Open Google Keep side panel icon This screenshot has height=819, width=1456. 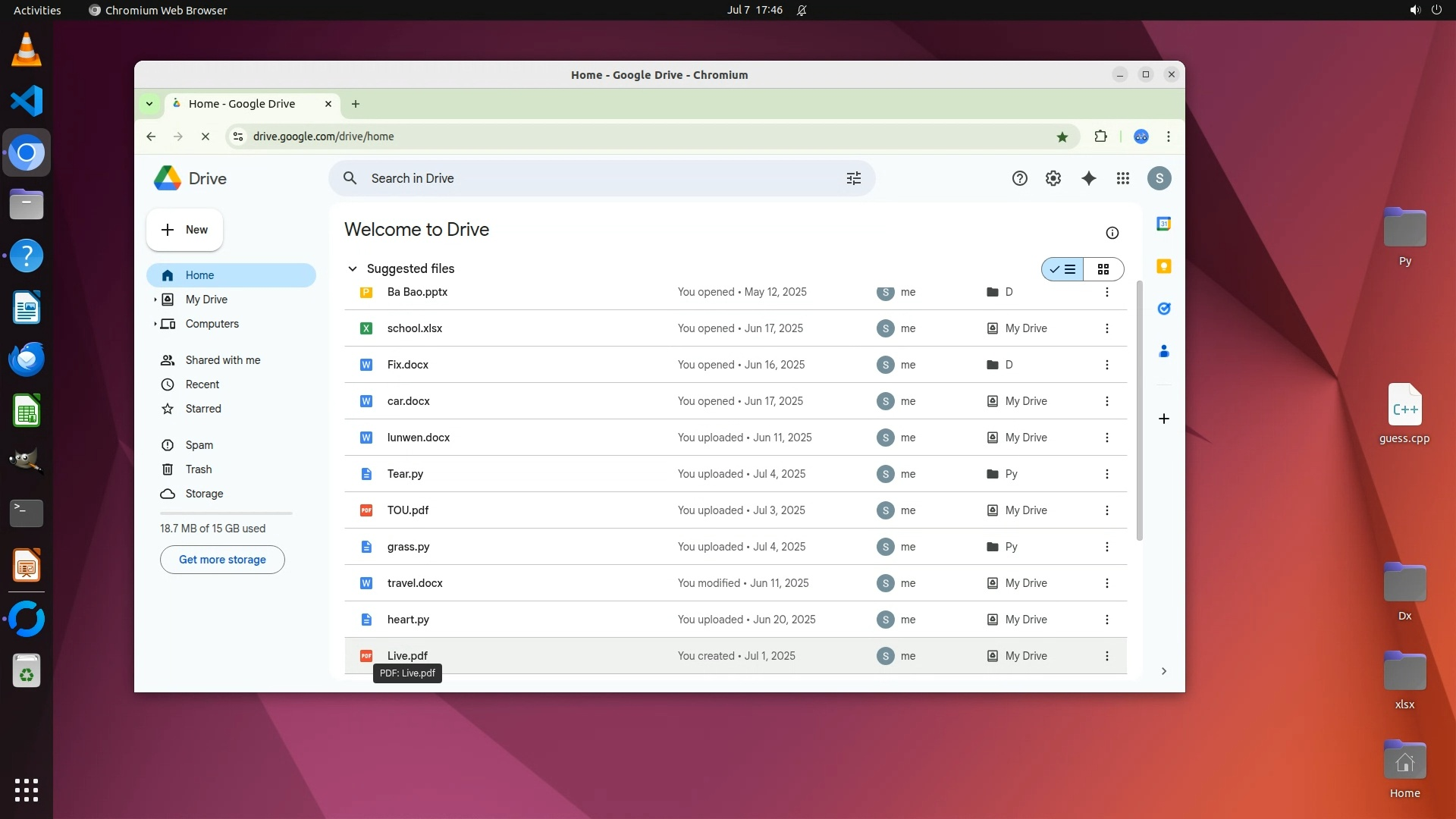point(1163,266)
